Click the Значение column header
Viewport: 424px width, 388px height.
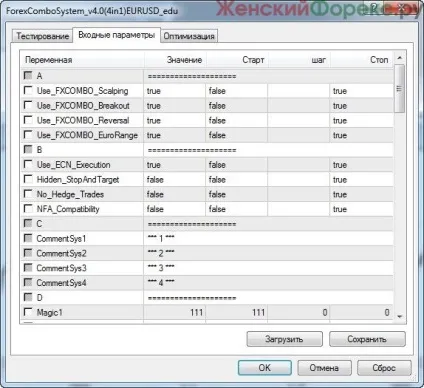pyautogui.click(x=175, y=60)
